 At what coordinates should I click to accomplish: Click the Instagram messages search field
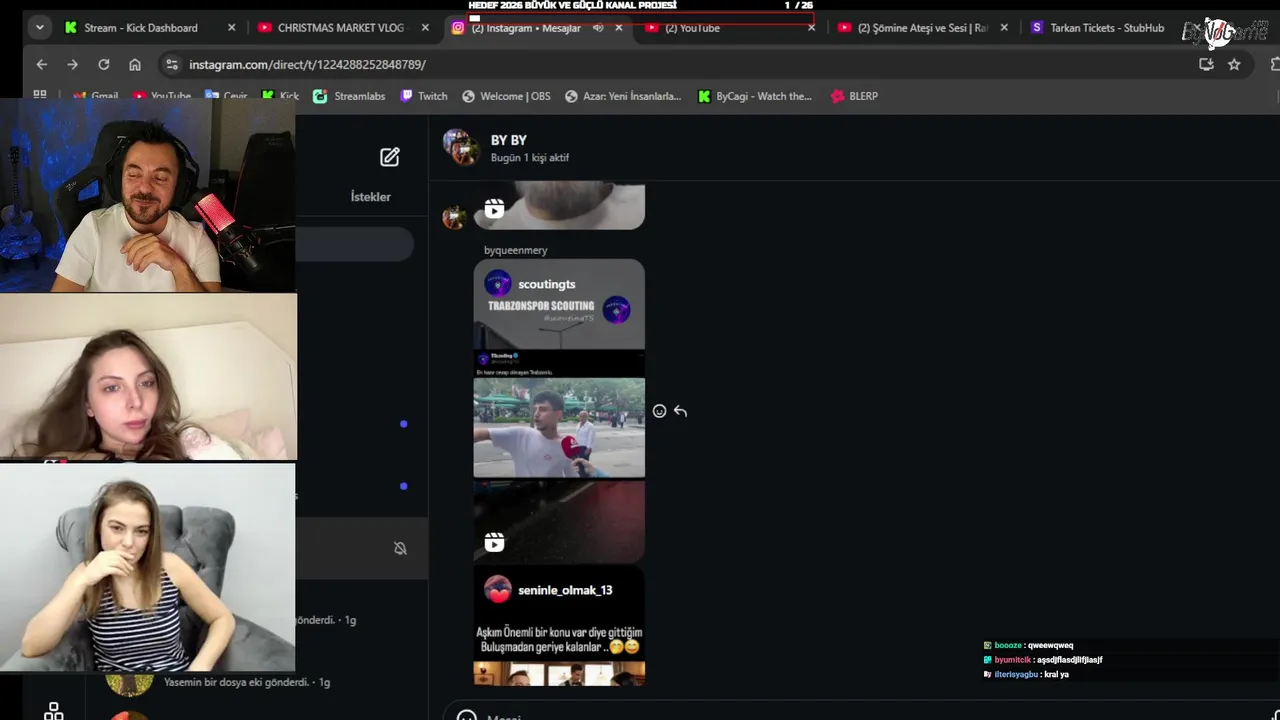(354, 244)
